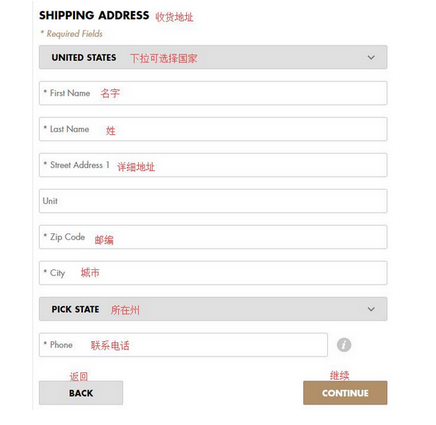
Task: Click into the Street Address 1 field
Action: coord(213,165)
